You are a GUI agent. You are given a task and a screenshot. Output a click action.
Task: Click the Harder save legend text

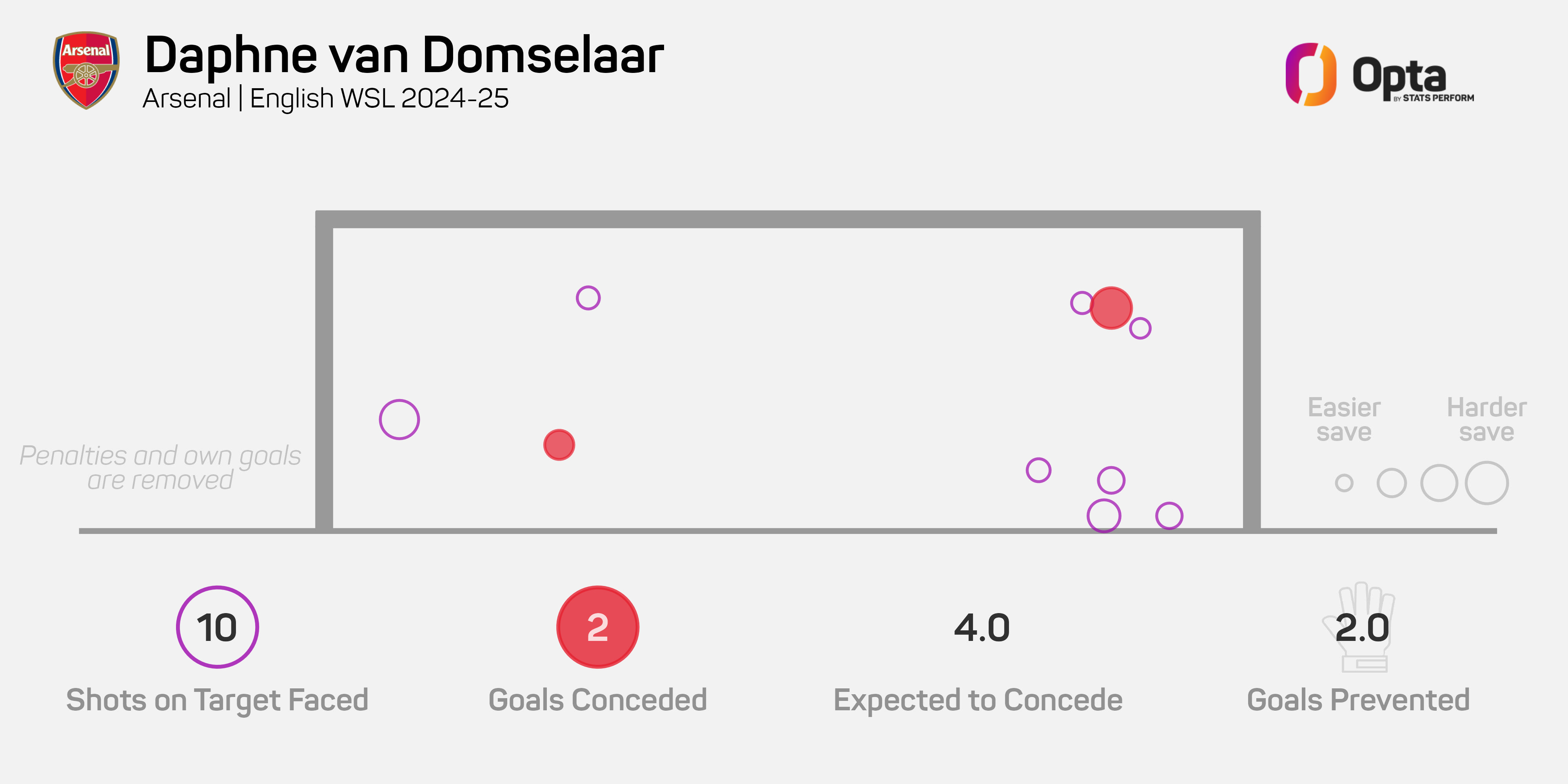pos(1486,419)
